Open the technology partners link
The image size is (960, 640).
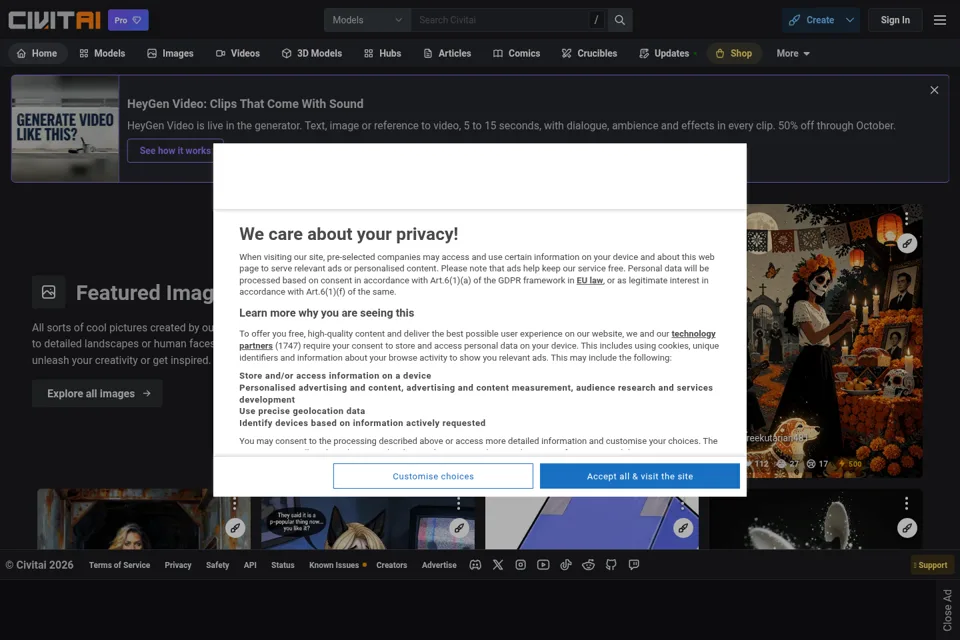tap(693, 334)
